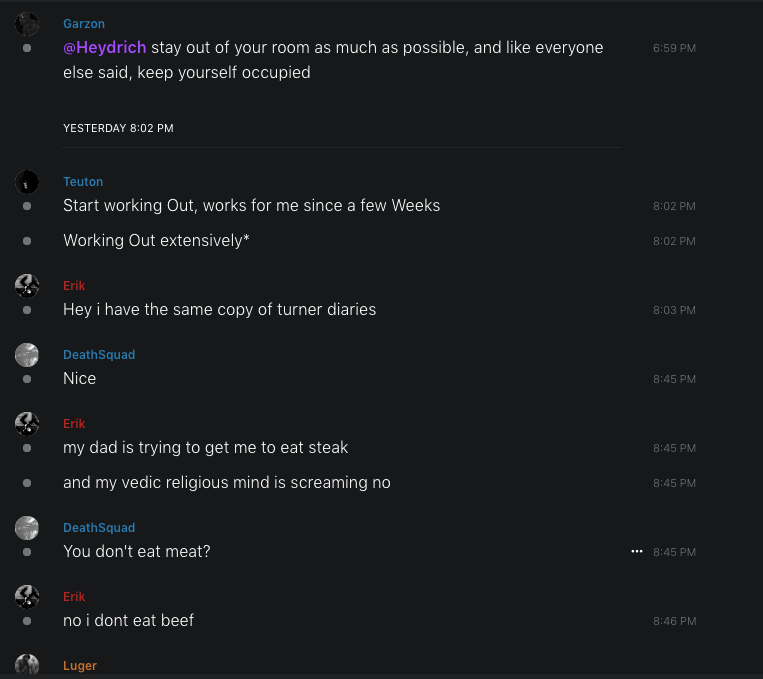Image resolution: width=763 pixels, height=679 pixels.
Task: Click the Garzon username
Action: (83, 24)
